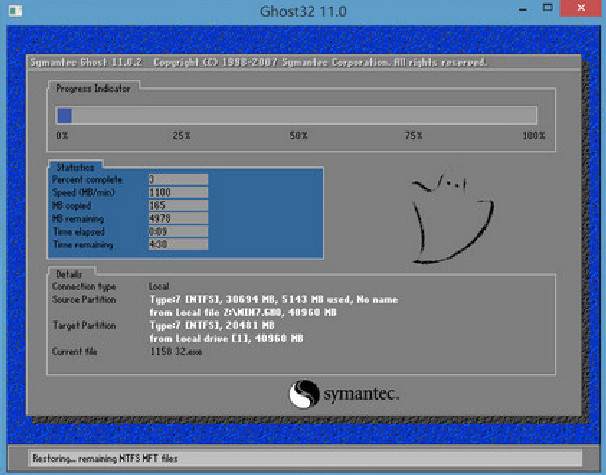
Task: Click the Time elapsed label
Action: 78,232
